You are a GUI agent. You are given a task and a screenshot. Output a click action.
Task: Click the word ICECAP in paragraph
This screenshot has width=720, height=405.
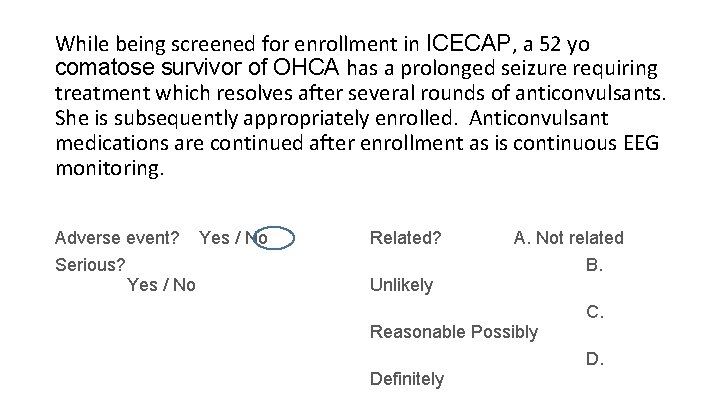click(x=468, y=43)
